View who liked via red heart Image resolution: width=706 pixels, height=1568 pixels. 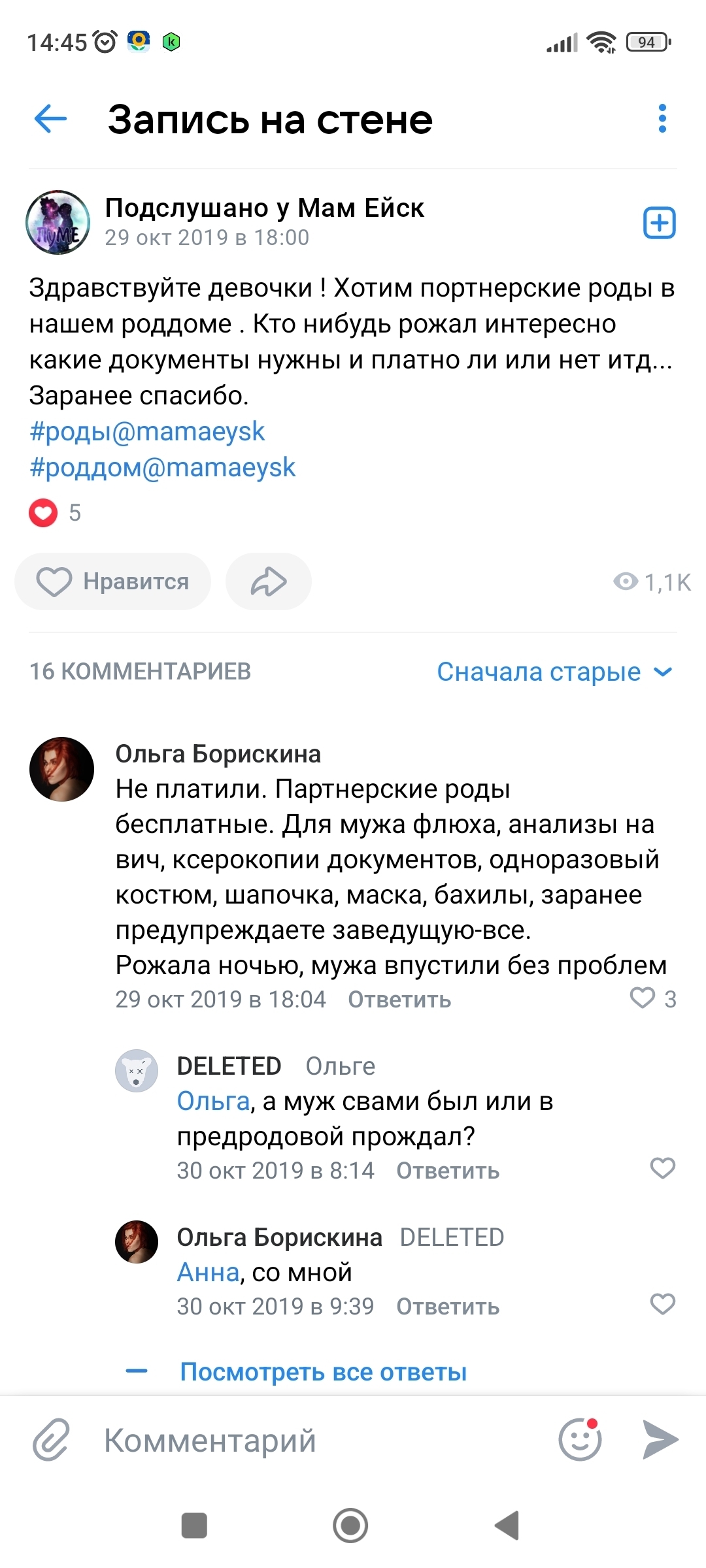[43, 513]
